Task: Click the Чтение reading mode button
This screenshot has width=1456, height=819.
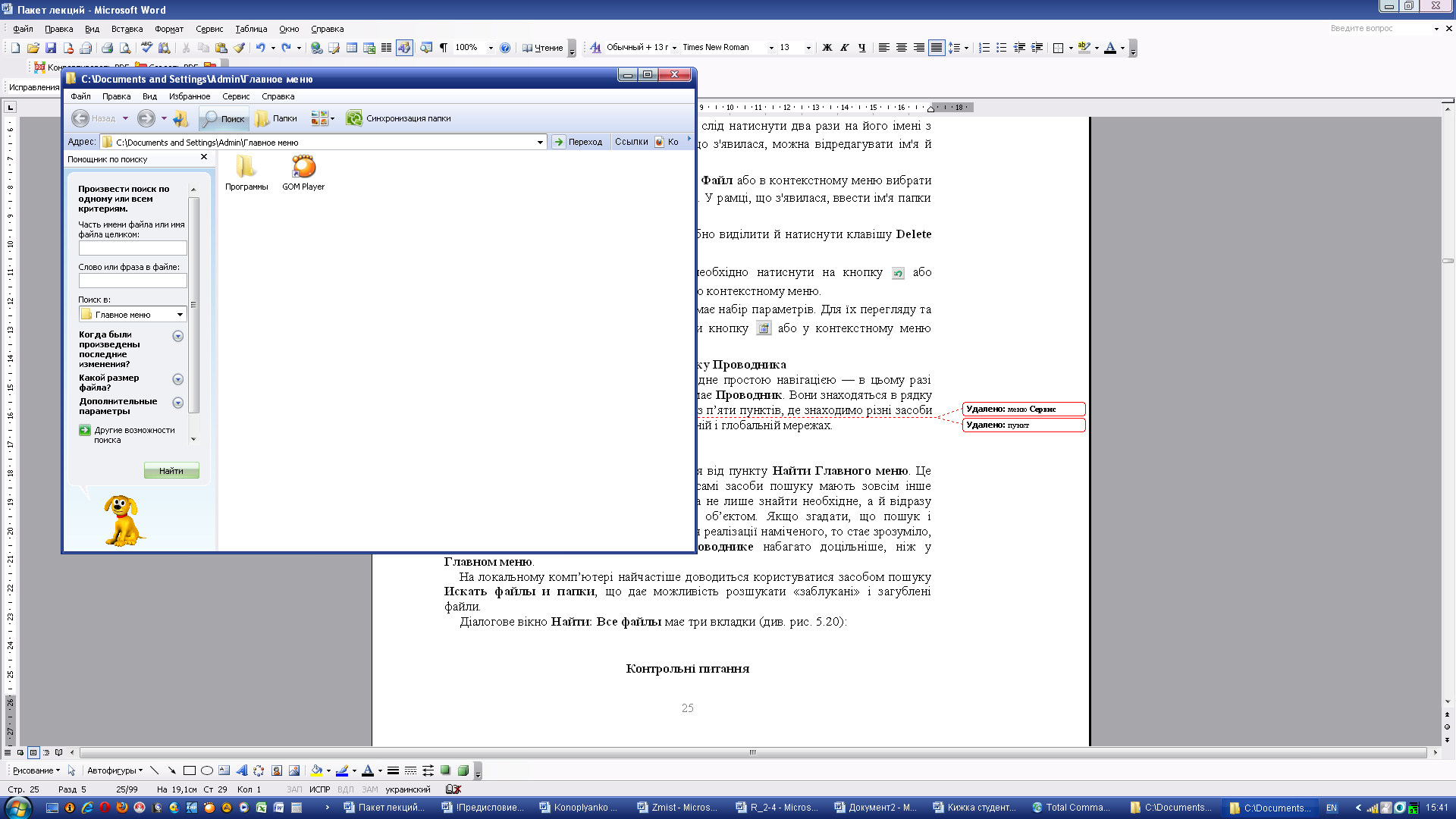Action: pyautogui.click(x=542, y=48)
